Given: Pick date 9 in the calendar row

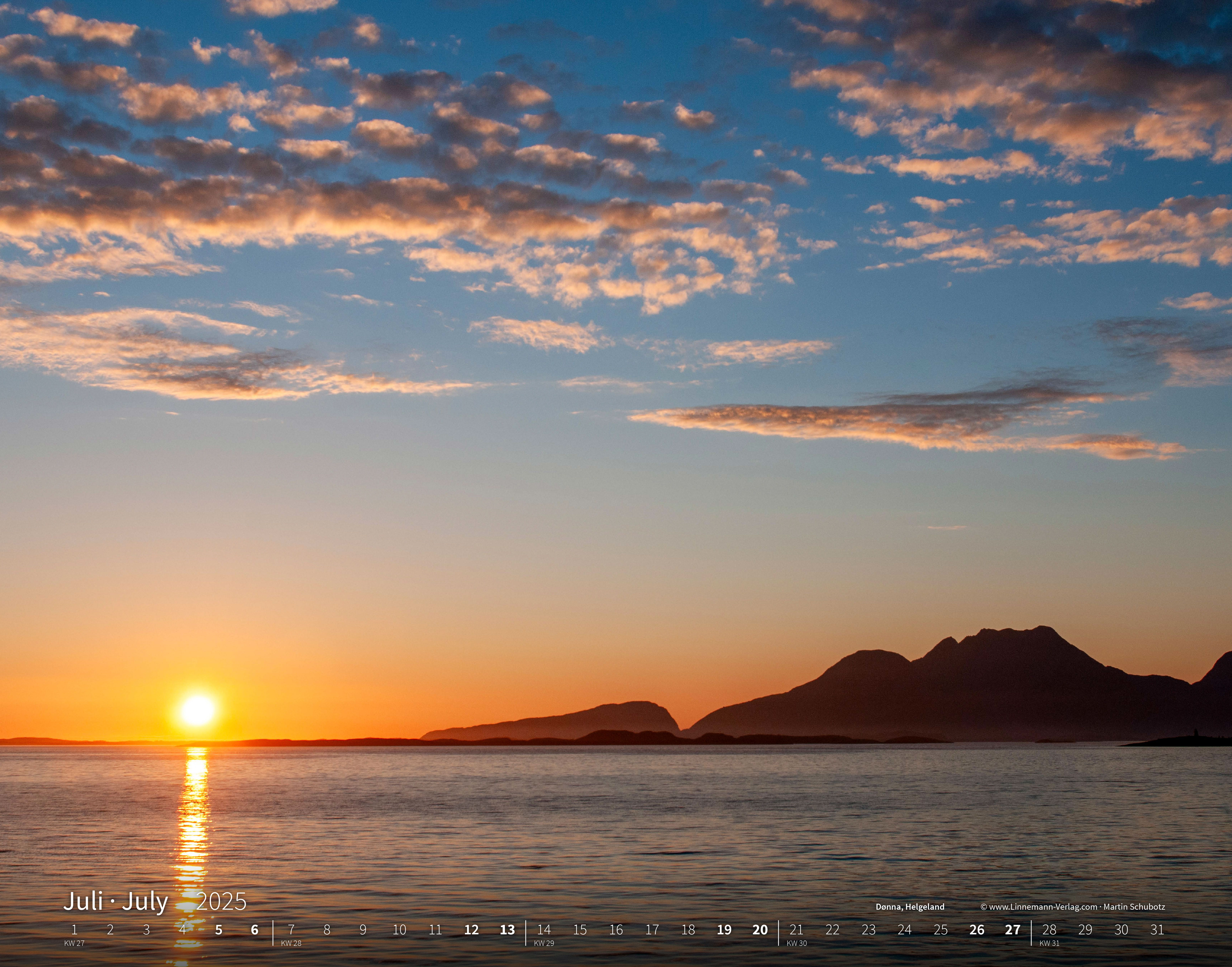Looking at the screenshot, I should coord(363,930).
